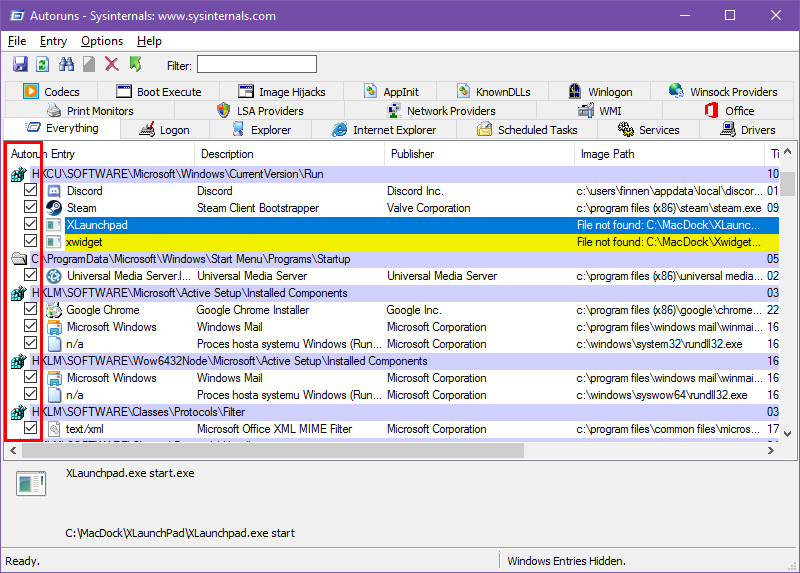800x573 pixels.
Task: Sort by Autorun Entry column header
Action: [x=100, y=154]
